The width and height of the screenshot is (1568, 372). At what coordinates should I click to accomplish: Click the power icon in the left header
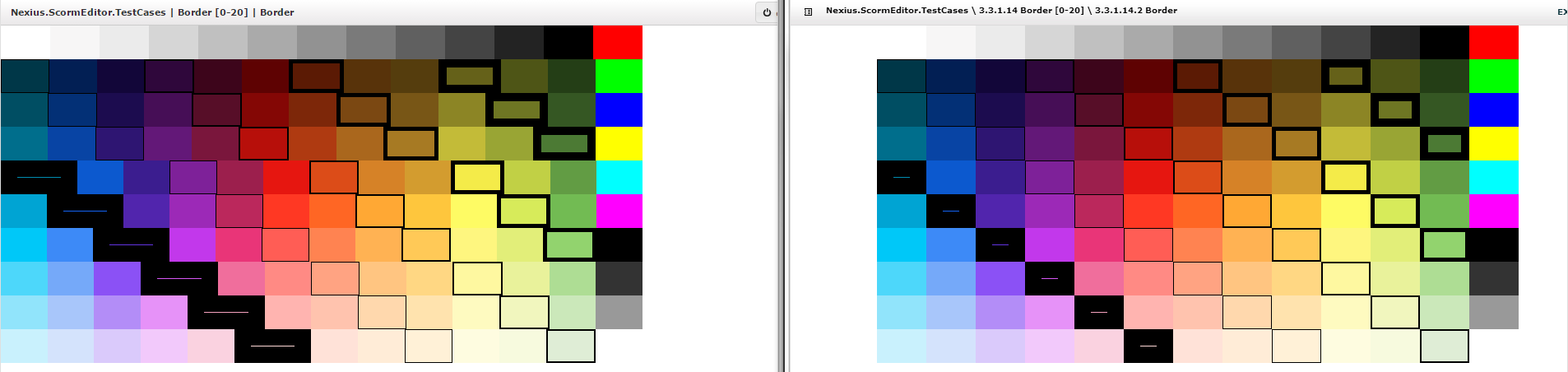tap(767, 12)
